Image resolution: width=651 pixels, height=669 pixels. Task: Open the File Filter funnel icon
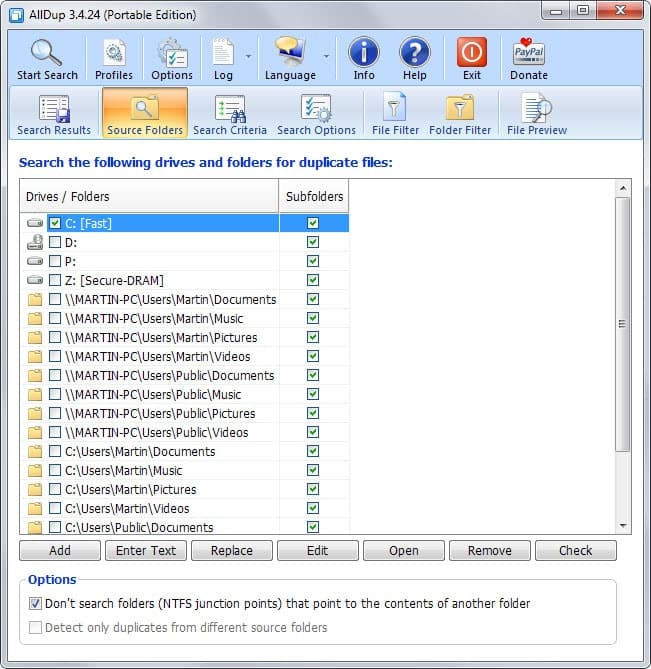[394, 107]
